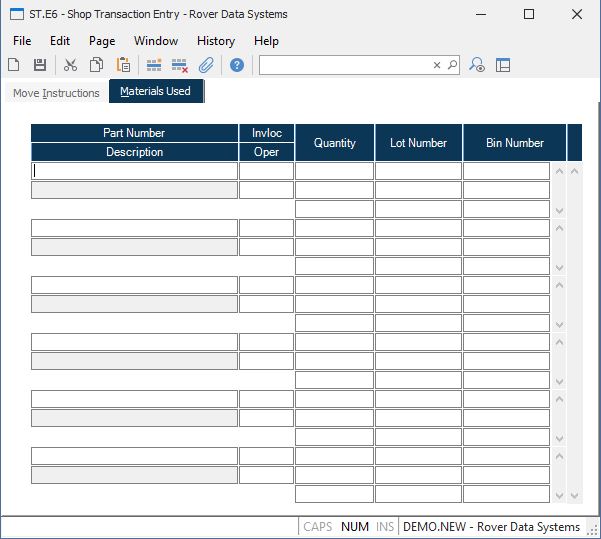Click the Cut scissors icon

pos(70,65)
